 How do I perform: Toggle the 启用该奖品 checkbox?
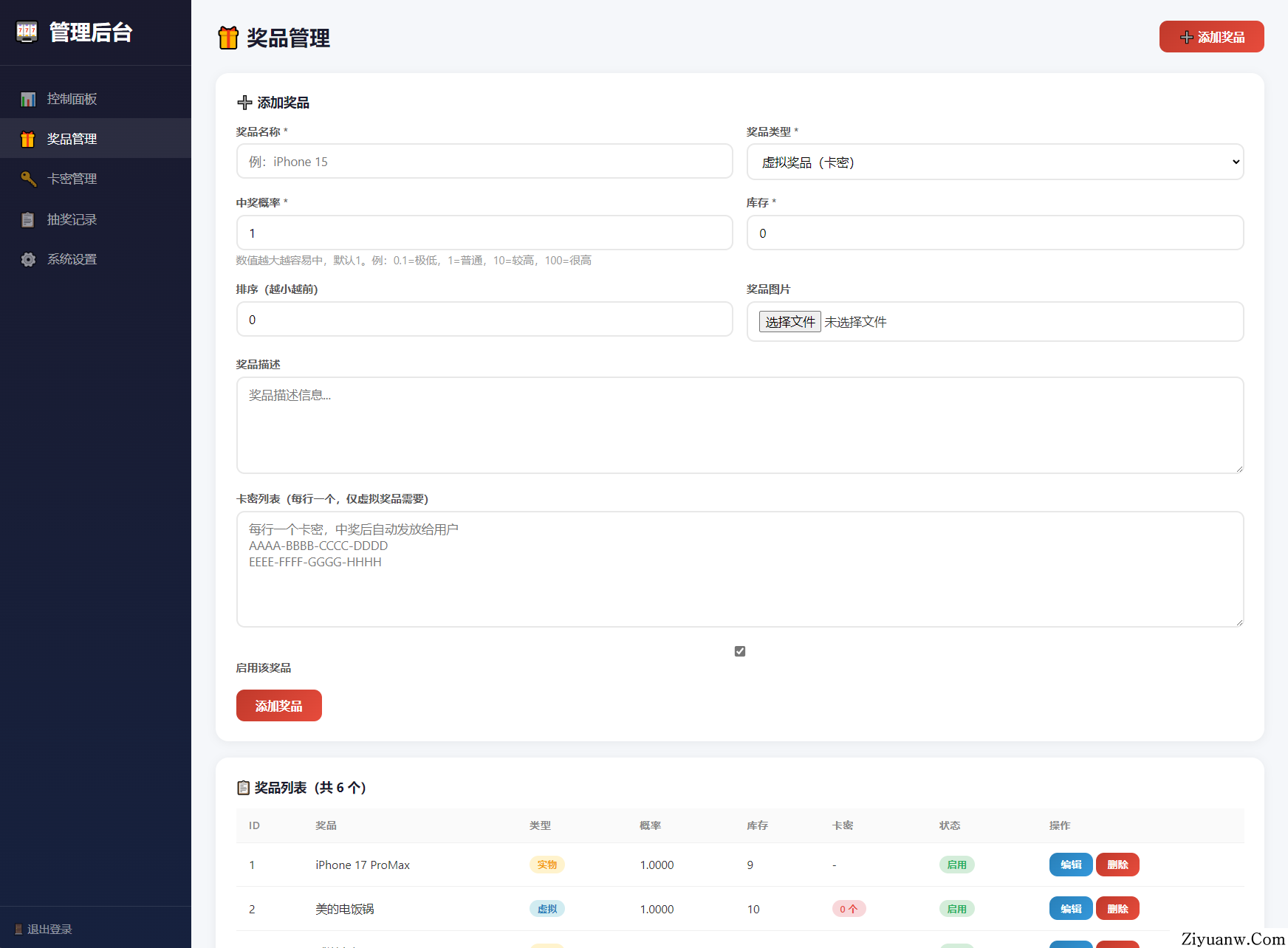(x=740, y=651)
